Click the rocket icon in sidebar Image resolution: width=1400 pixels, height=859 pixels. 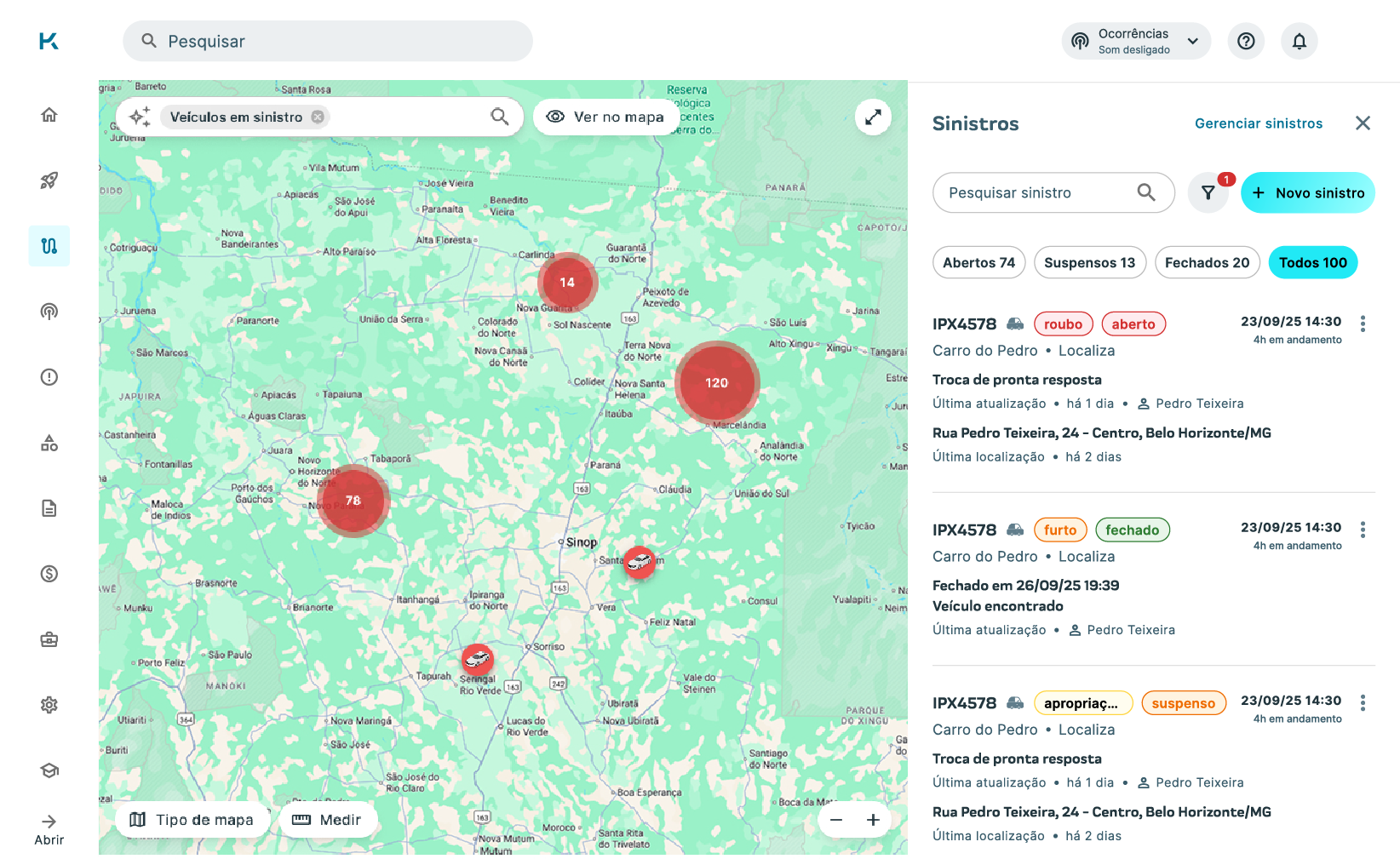(49, 180)
